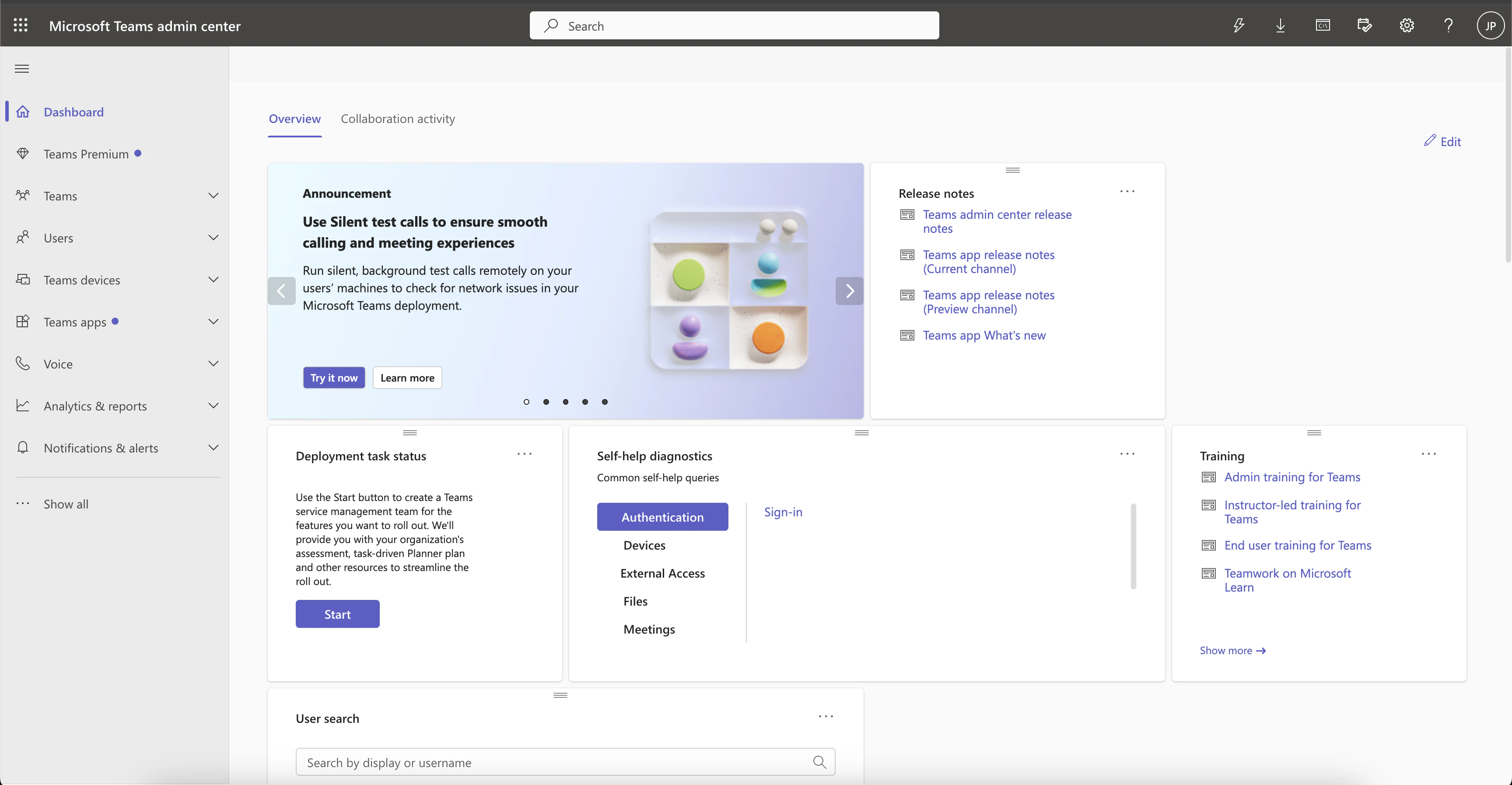1512x785 pixels.
Task: Open the feedback icon in header
Action: (x=1365, y=25)
